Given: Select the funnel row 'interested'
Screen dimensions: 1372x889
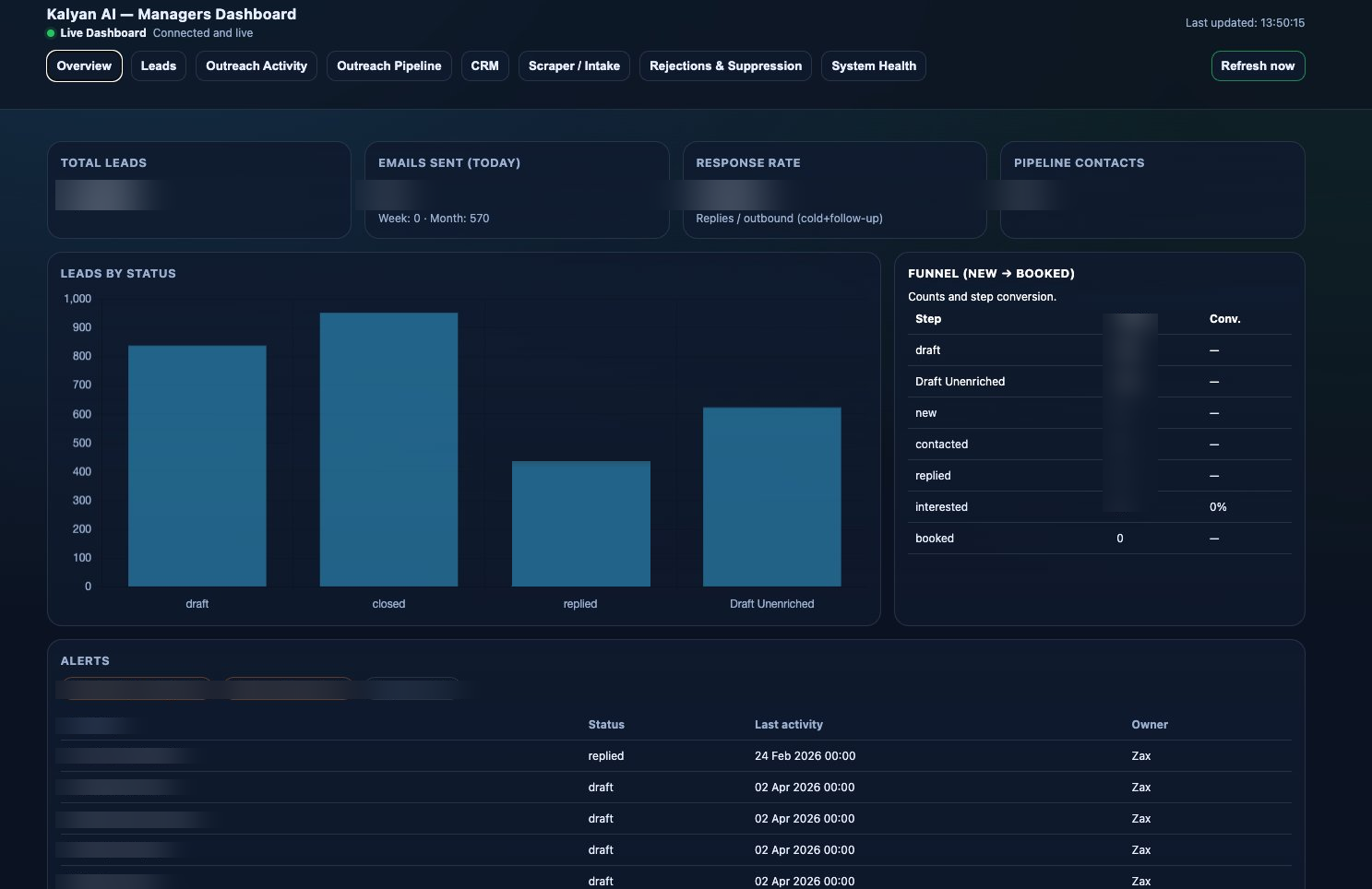Looking at the screenshot, I should click(1100, 507).
